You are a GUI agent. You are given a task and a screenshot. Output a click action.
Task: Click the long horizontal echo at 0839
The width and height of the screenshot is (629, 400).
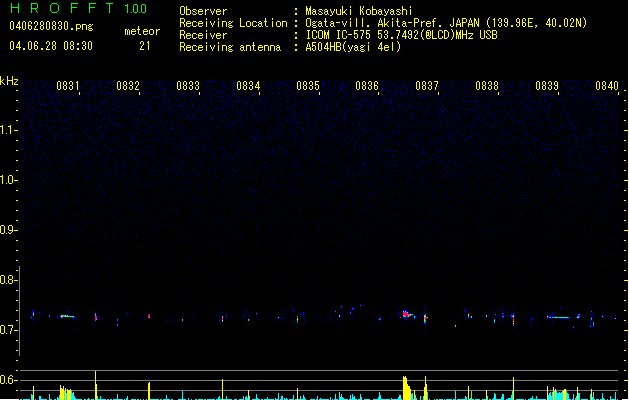tap(558, 317)
